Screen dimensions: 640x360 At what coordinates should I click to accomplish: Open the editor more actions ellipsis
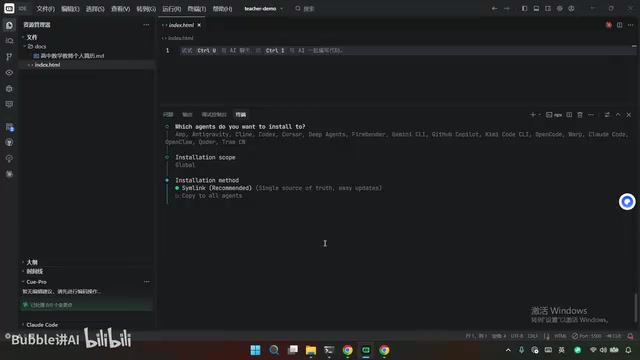click(631, 25)
